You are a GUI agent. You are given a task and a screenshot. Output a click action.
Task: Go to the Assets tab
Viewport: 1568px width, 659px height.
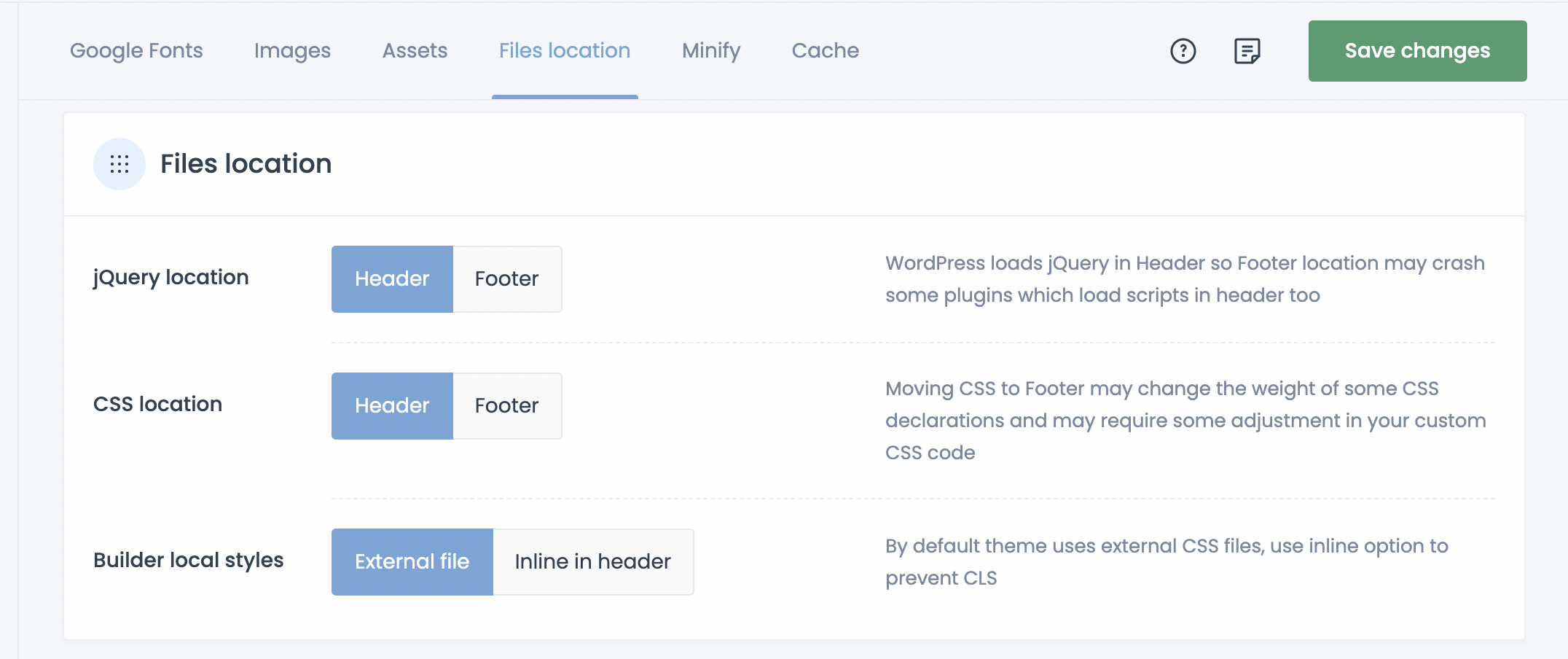click(415, 50)
